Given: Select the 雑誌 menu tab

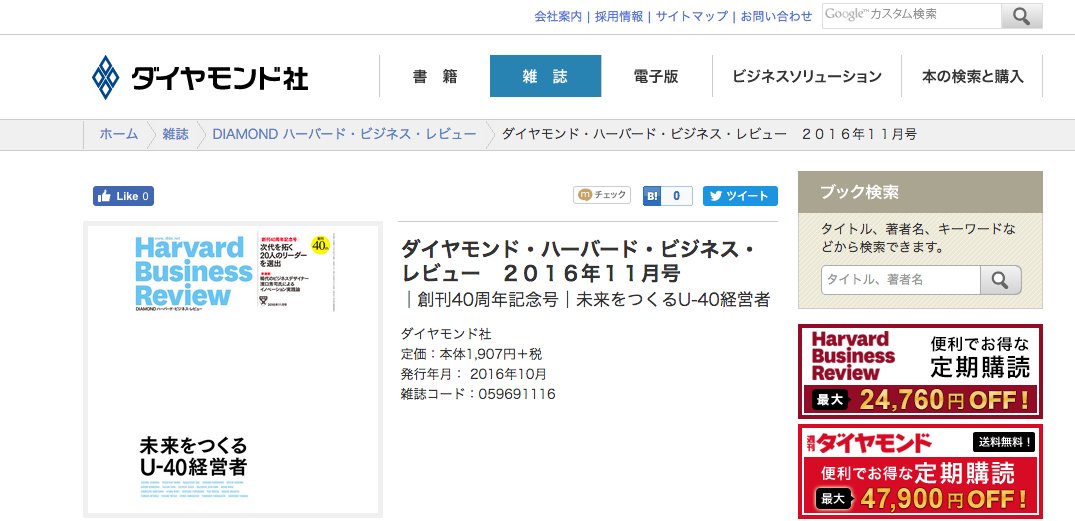Looking at the screenshot, I should 545,76.
